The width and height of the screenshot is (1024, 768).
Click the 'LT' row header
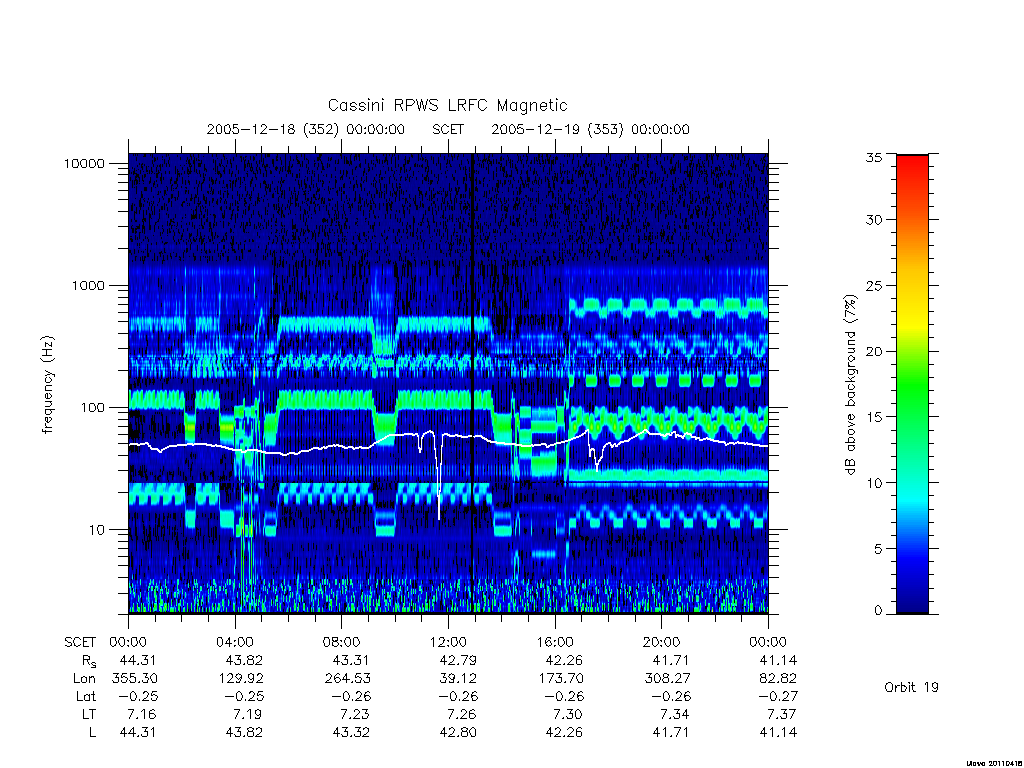pyautogui.click(x=89, y=715)
